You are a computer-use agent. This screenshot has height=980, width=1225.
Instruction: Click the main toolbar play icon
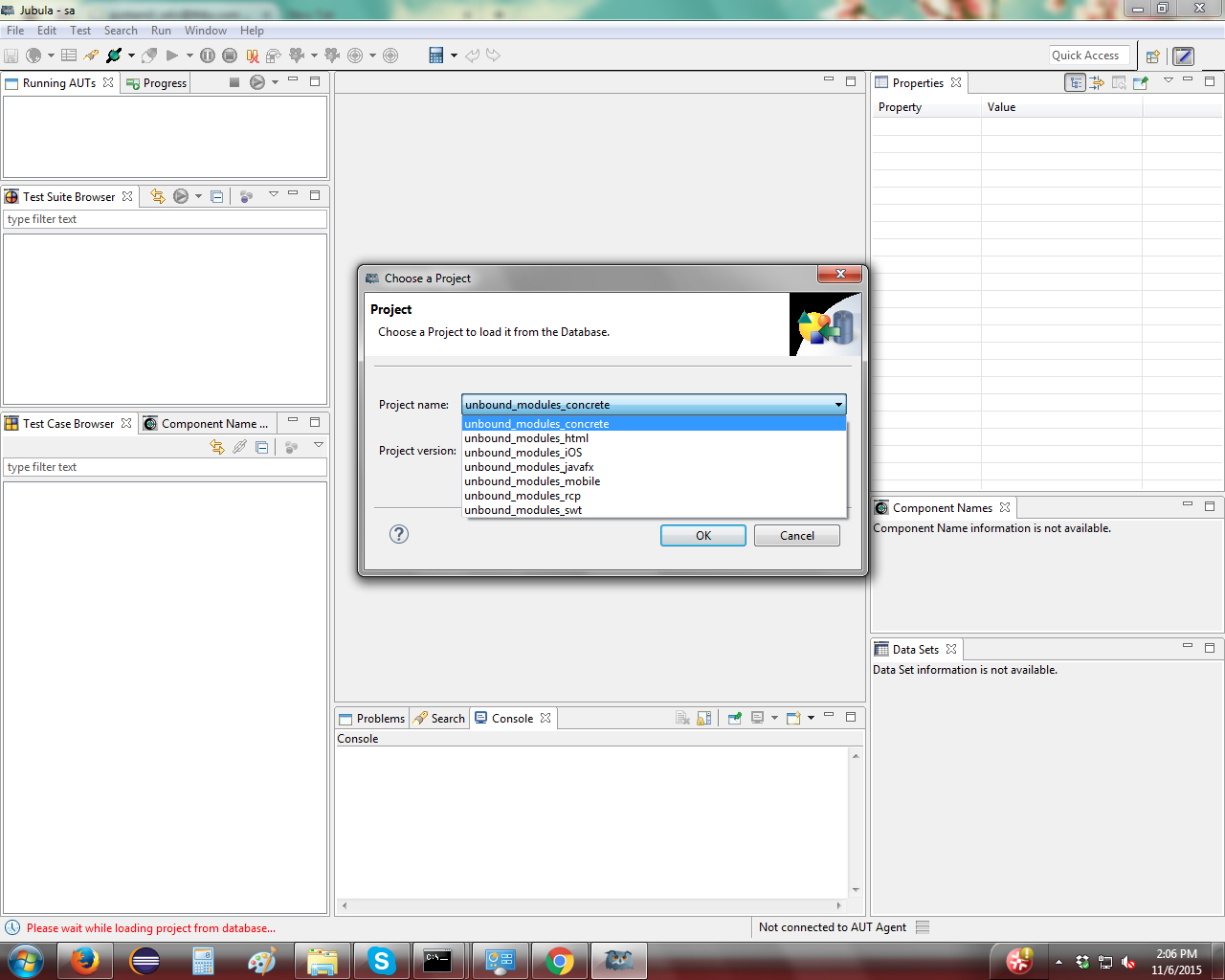172,56
